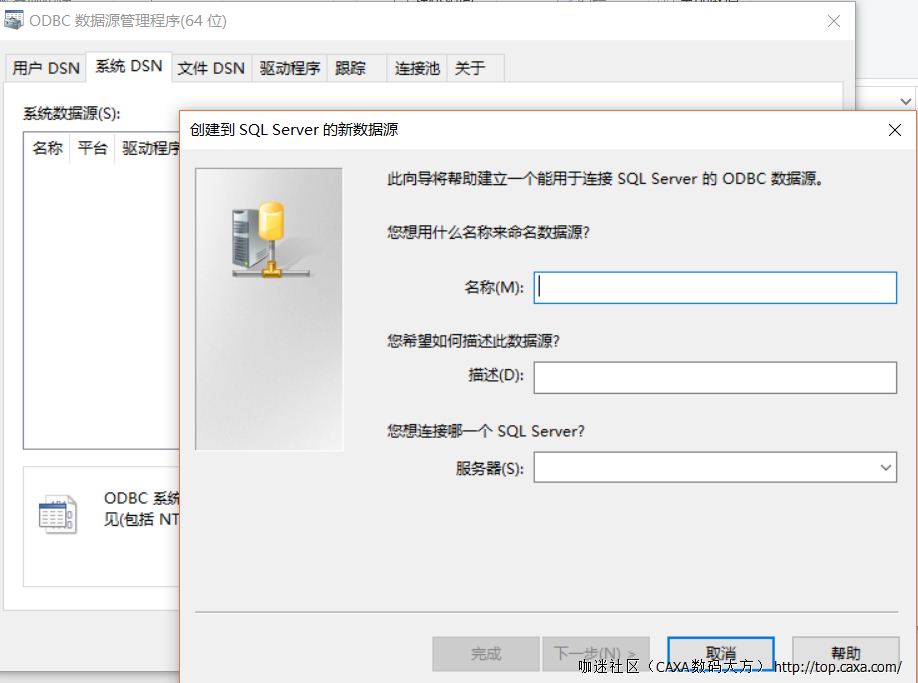Click the 下一步(N) button
918x683 pixels.
596,654
